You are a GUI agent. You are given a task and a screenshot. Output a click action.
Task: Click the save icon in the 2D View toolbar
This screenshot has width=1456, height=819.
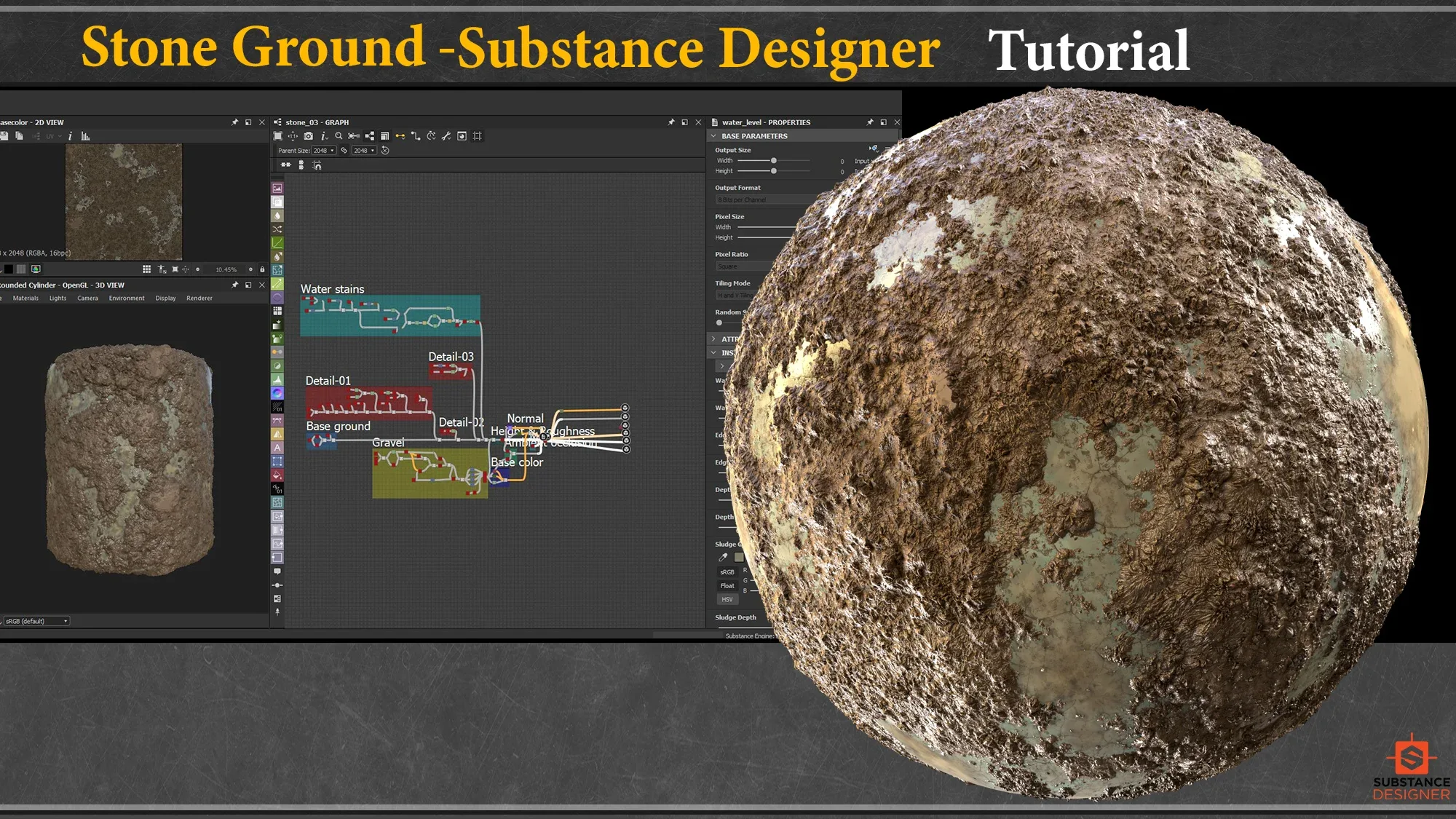(4, 135)
